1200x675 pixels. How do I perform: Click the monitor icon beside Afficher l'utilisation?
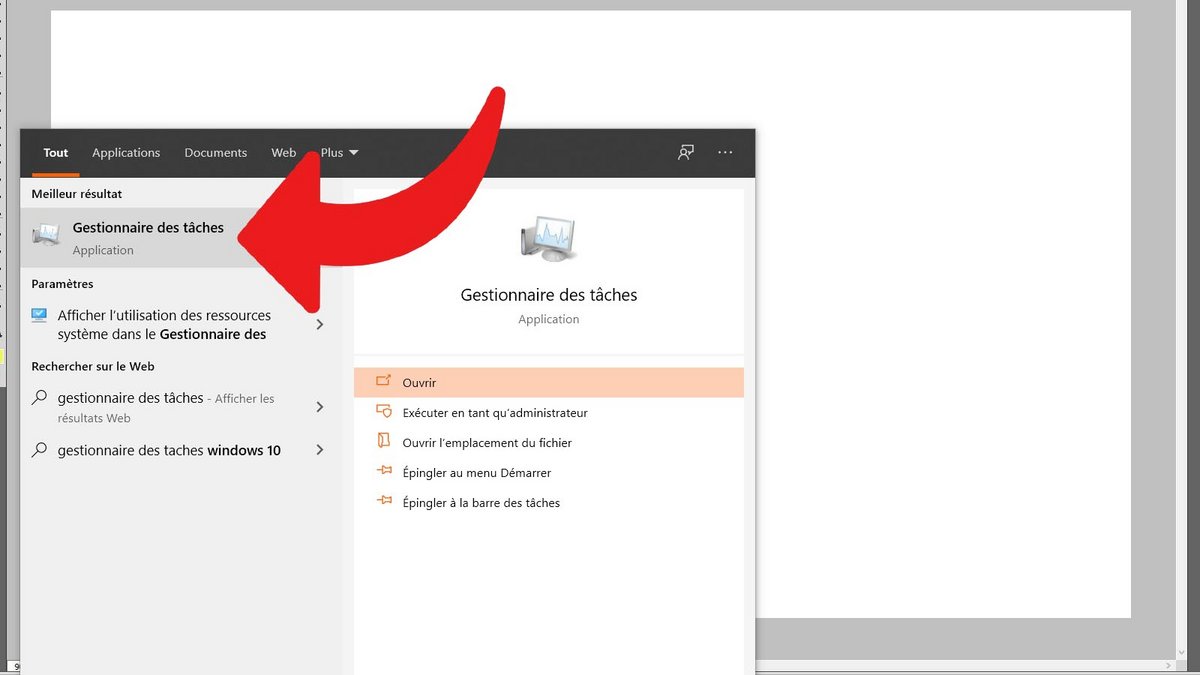pos(39,315)
